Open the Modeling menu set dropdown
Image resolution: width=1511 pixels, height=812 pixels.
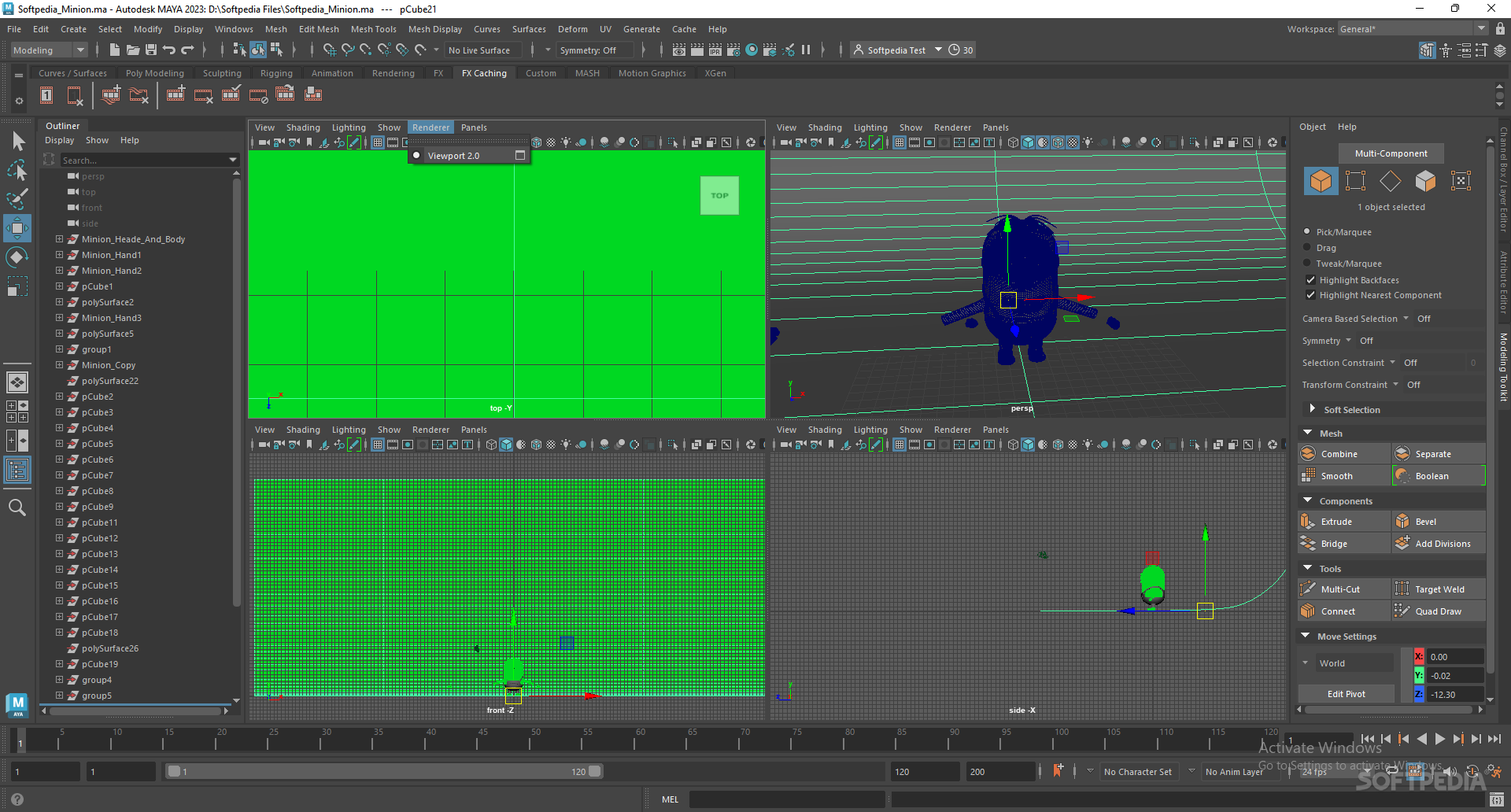point(49,50)
